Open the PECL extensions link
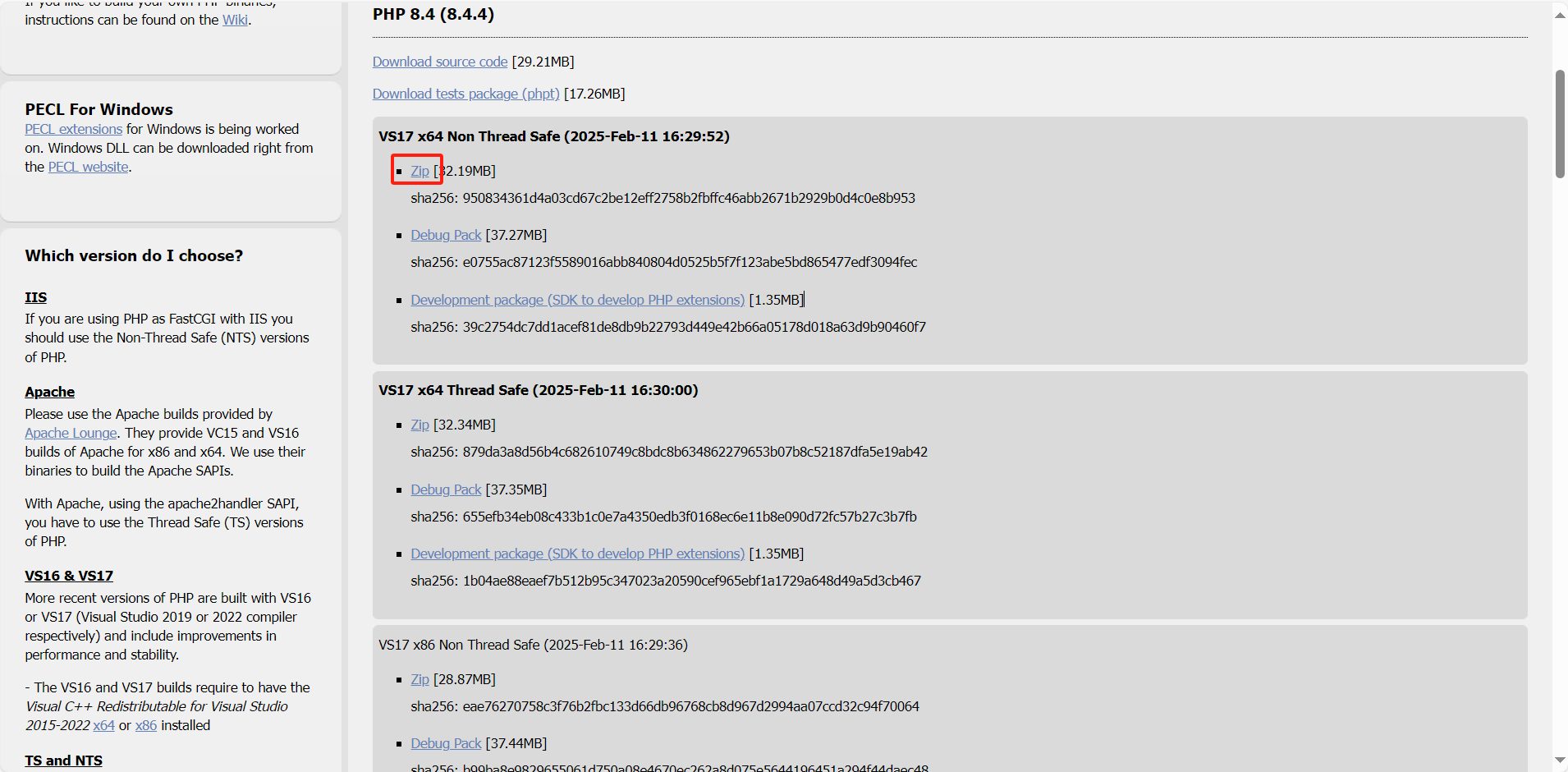This screenshot has width=1568, height=772. [x=73, y=129]
